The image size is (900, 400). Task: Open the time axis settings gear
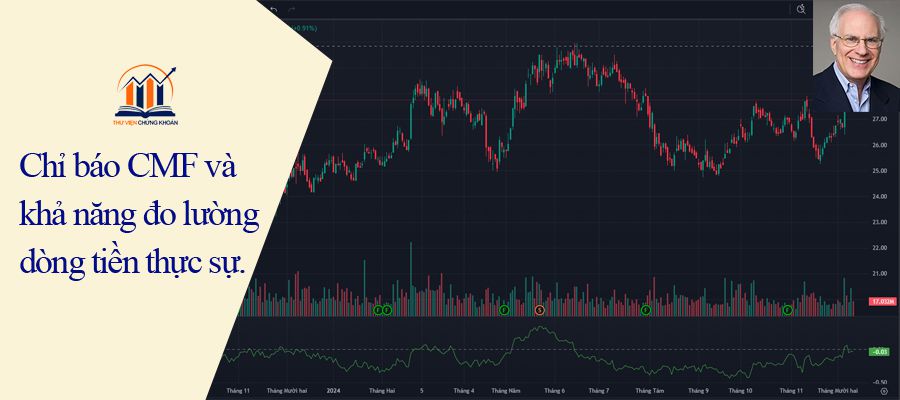click(883, 391)
